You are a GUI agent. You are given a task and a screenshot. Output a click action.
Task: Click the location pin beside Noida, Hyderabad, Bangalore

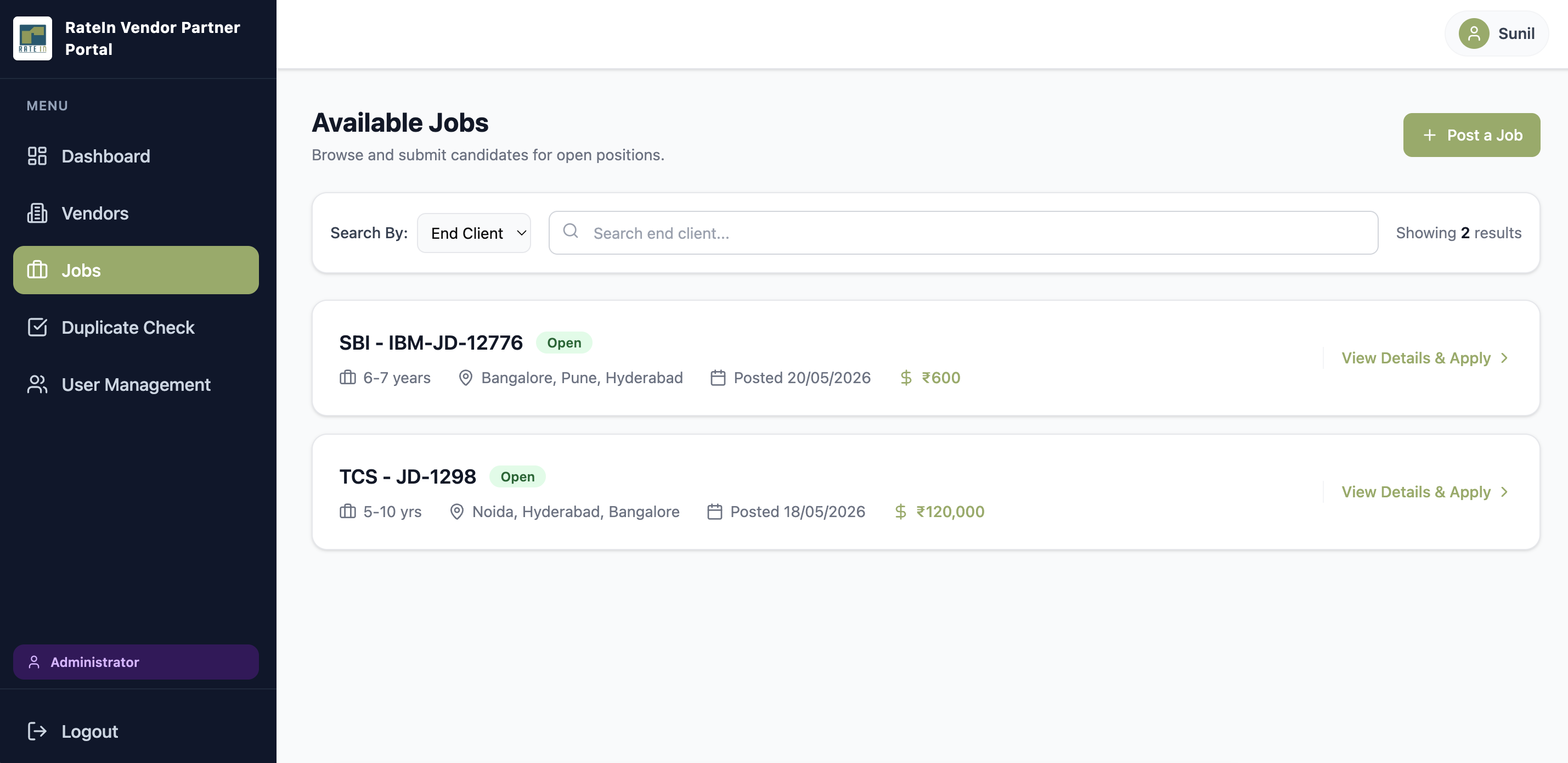point(456,512)
